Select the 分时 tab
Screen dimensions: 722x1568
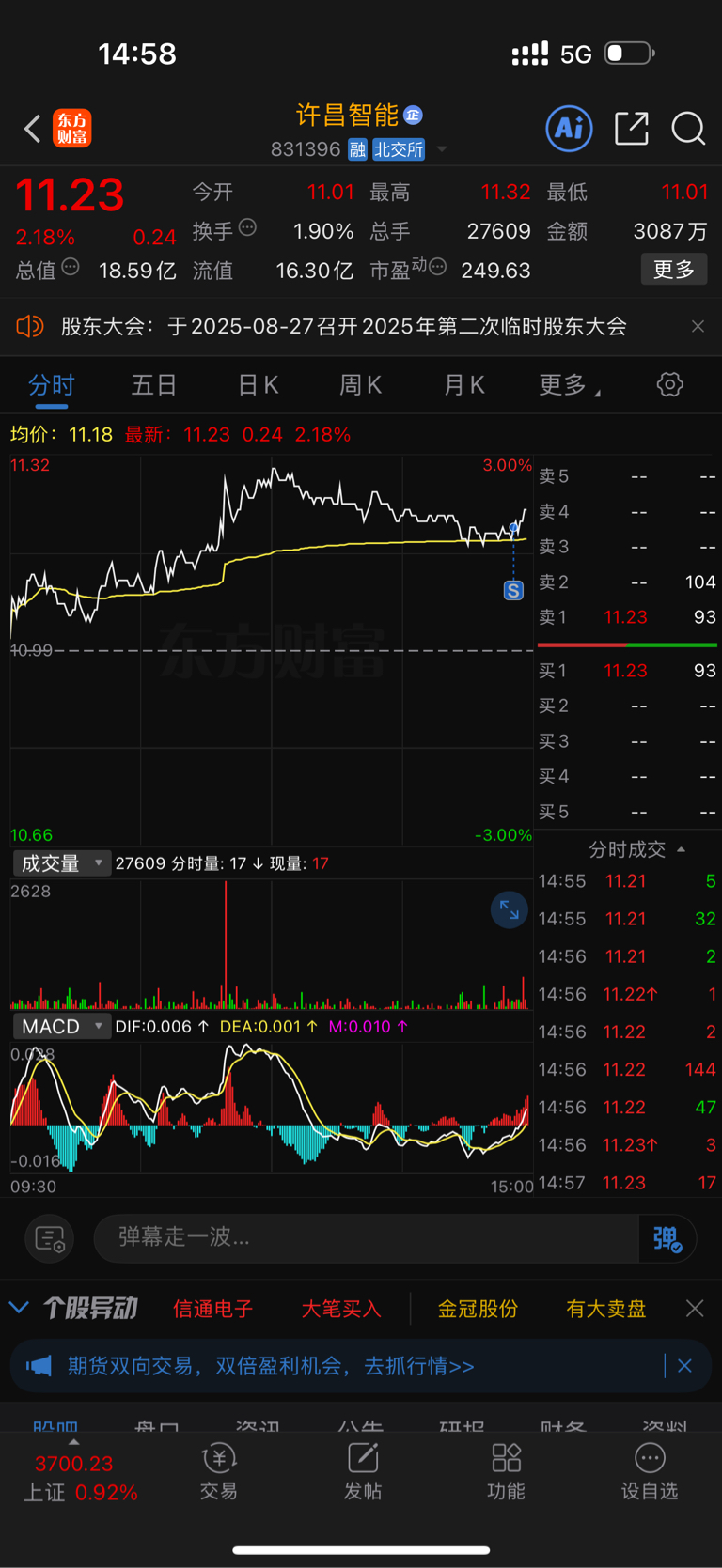point(52,384)
